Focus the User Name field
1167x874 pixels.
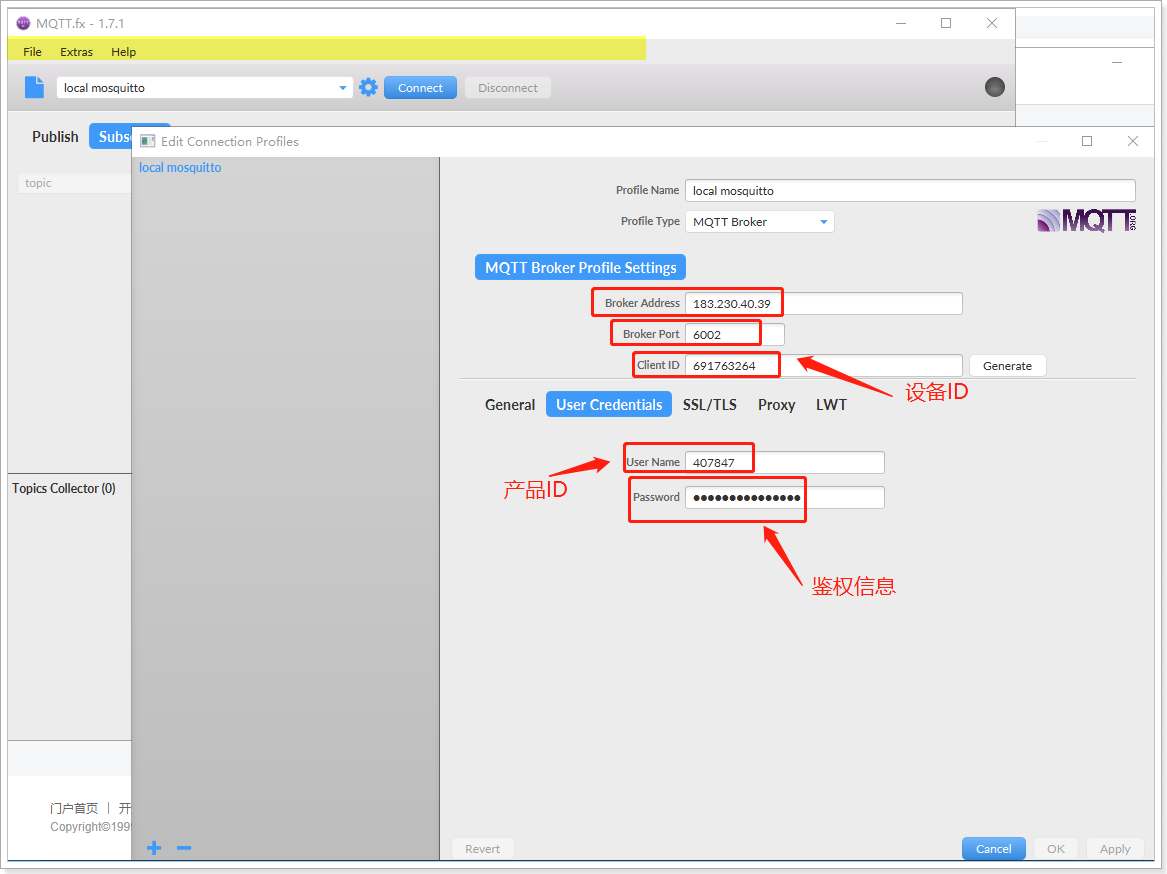tap(784, 462)
